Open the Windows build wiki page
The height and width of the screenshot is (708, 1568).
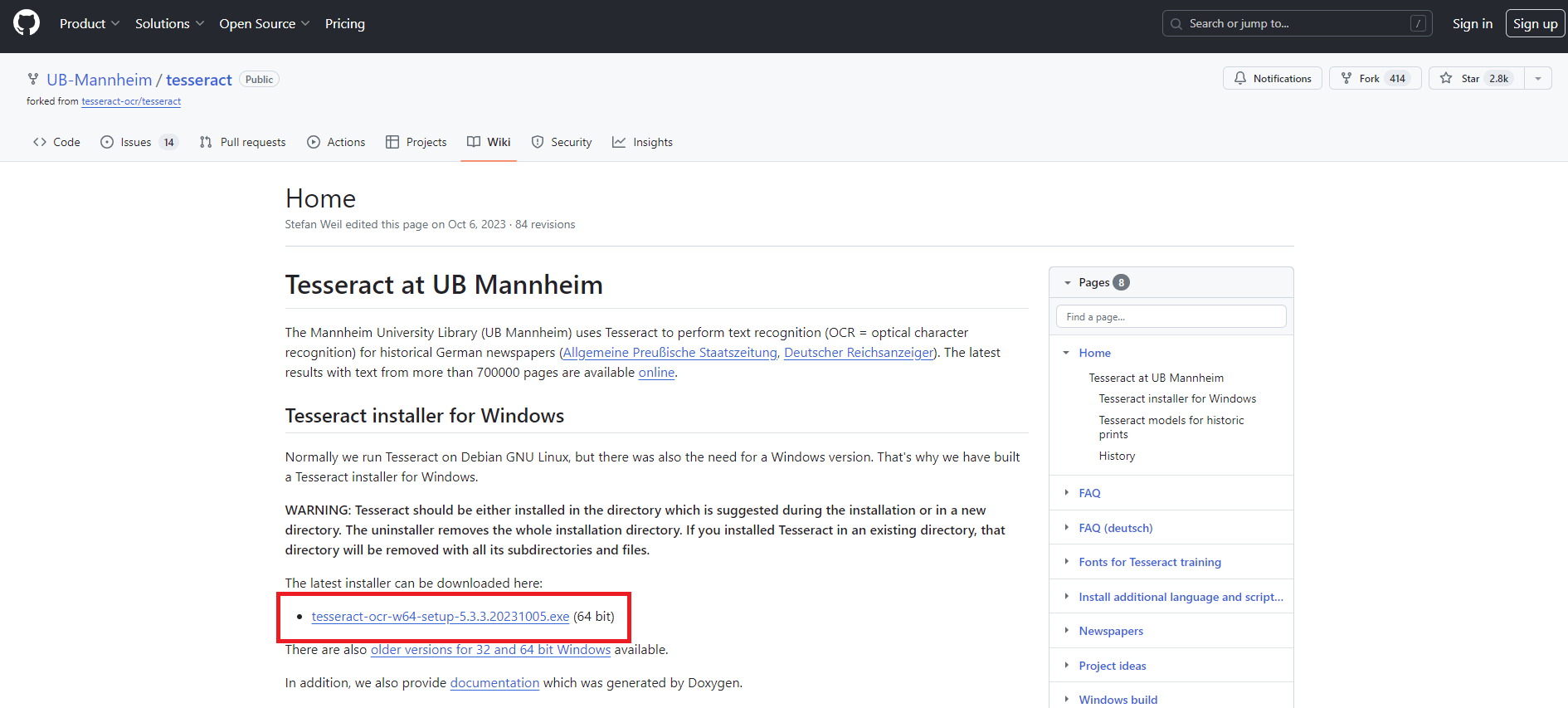tap(1118, 700)
